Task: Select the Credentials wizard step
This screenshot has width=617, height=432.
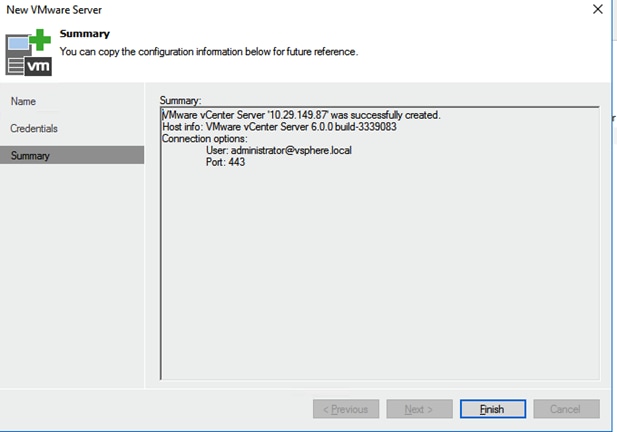Action: 34,129
